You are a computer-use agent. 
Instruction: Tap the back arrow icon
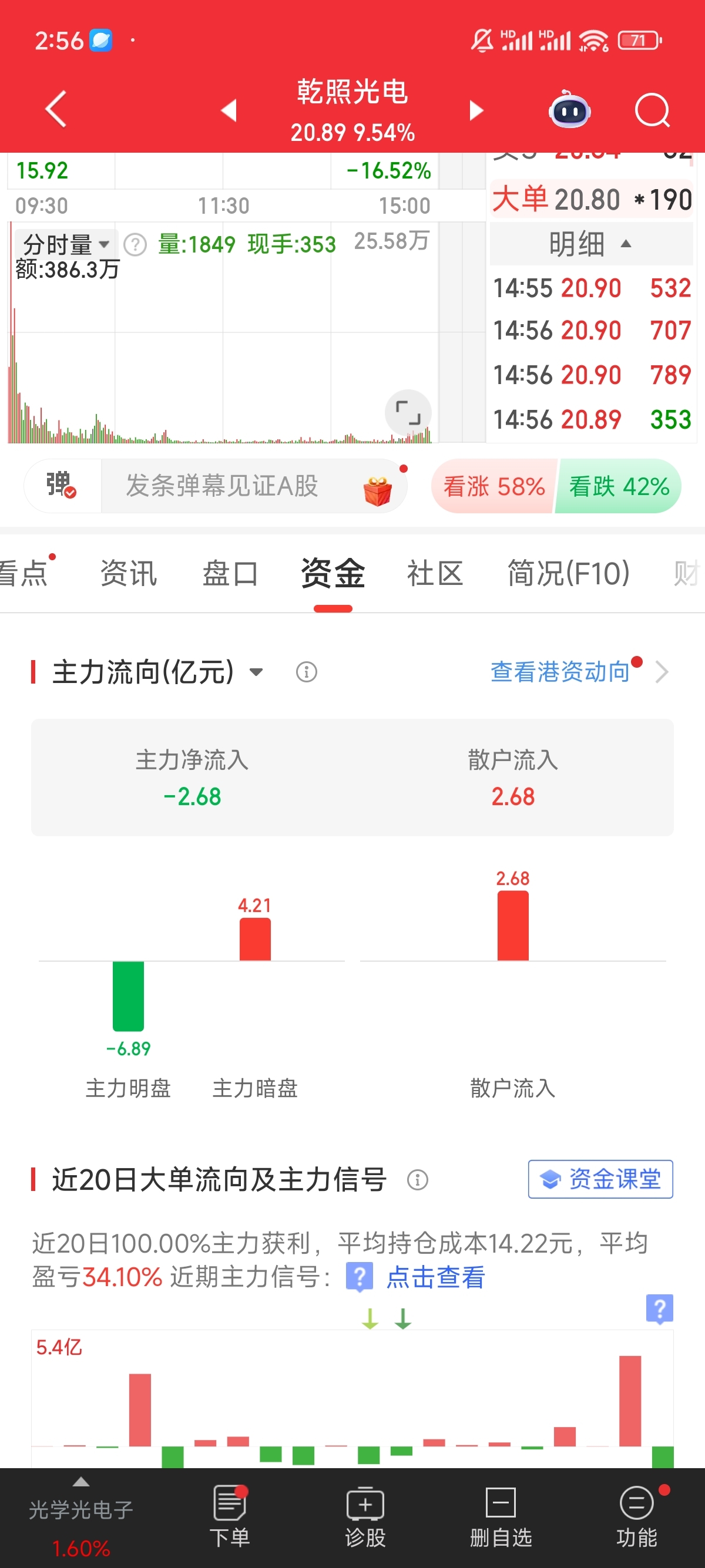(x=56, y=110)
